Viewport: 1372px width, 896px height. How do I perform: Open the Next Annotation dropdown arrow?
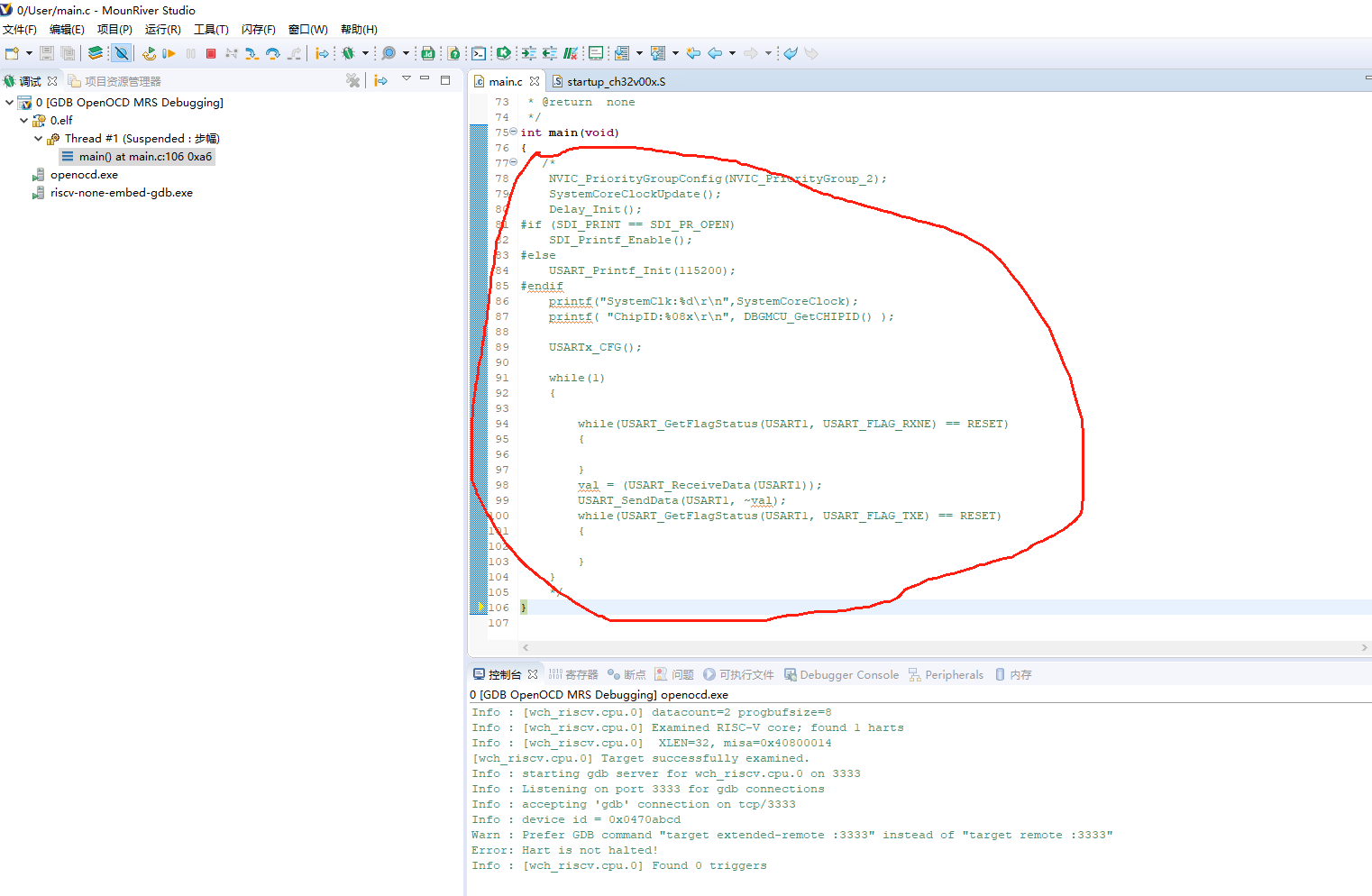[639, 53]
